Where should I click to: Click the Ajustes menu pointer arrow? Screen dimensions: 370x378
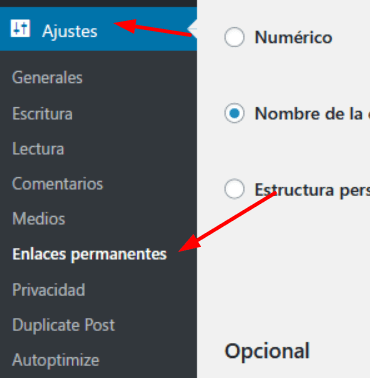click(x=192, y=29)
